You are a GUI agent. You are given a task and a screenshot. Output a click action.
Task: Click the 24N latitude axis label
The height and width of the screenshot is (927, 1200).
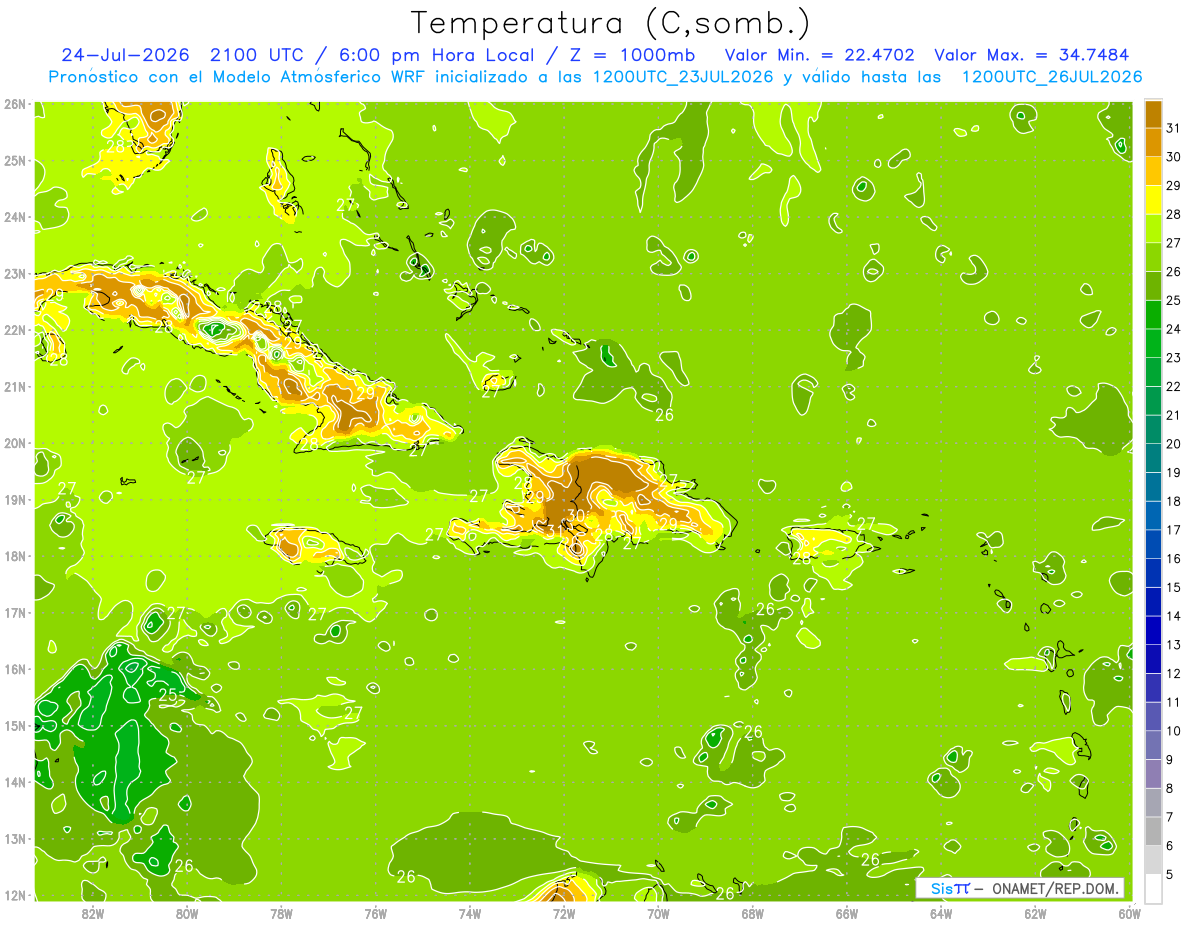coord(15,217)
